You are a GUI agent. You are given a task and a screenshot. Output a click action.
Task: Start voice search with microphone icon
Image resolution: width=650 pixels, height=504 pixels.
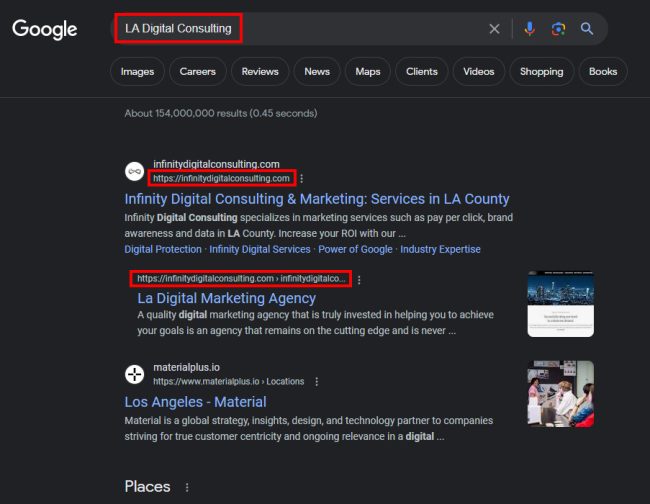[x=530, y=29]
